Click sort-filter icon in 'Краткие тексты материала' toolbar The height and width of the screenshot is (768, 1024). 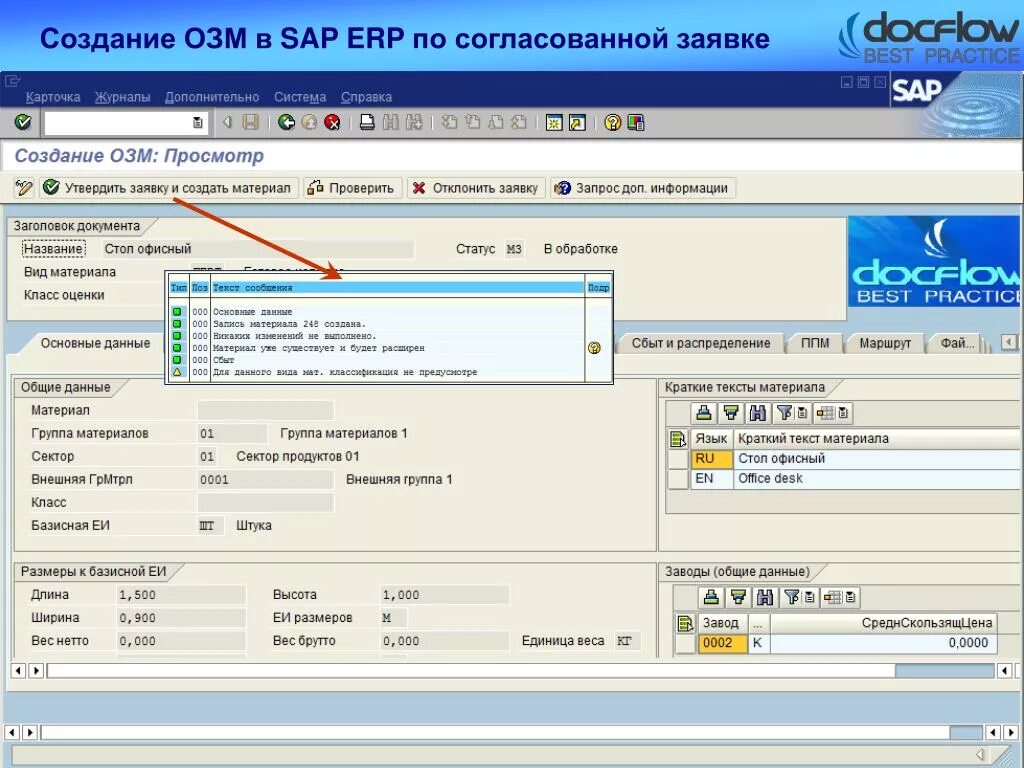[731, 413]
